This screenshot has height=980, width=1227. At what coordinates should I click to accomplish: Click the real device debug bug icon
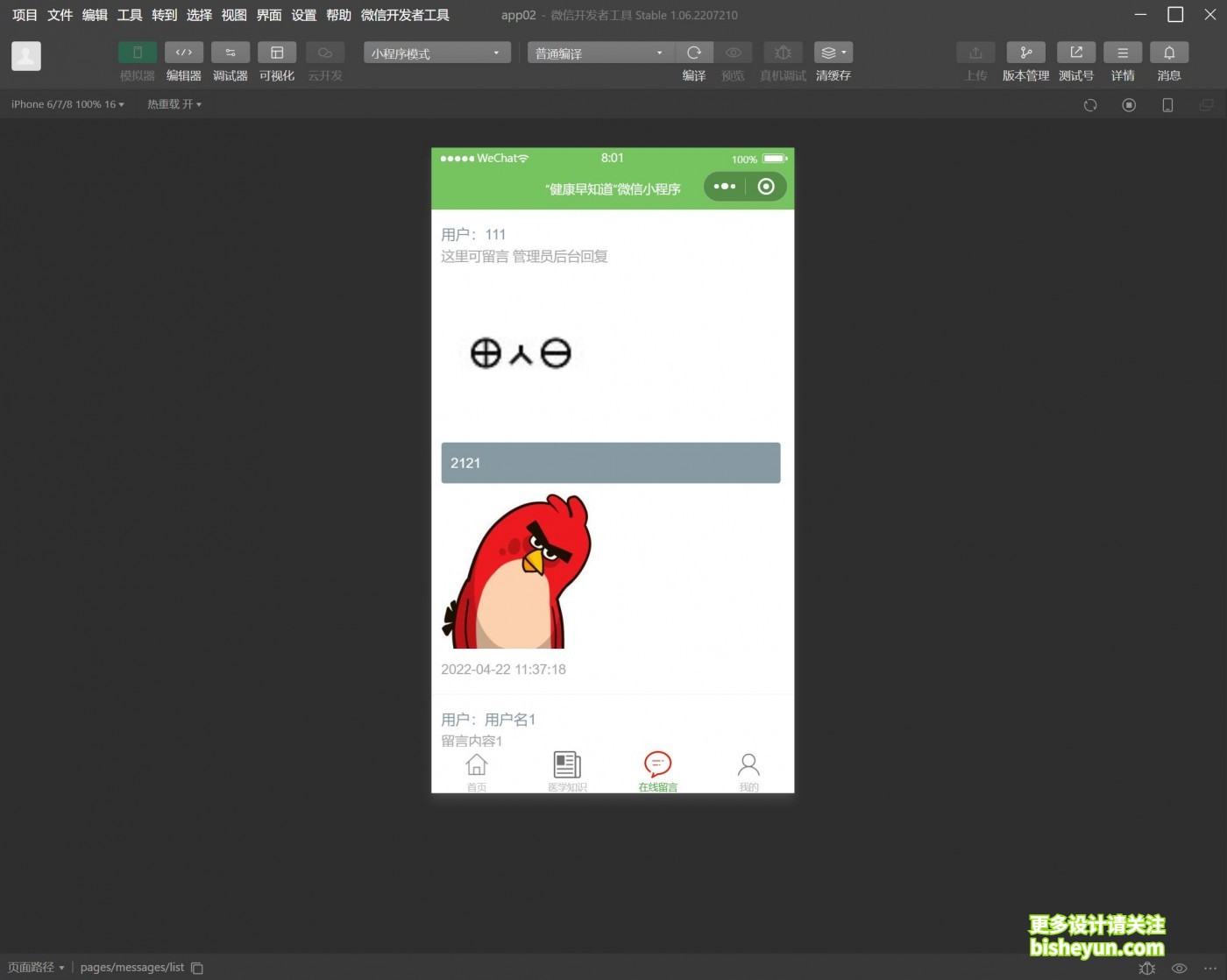(784, 53)
